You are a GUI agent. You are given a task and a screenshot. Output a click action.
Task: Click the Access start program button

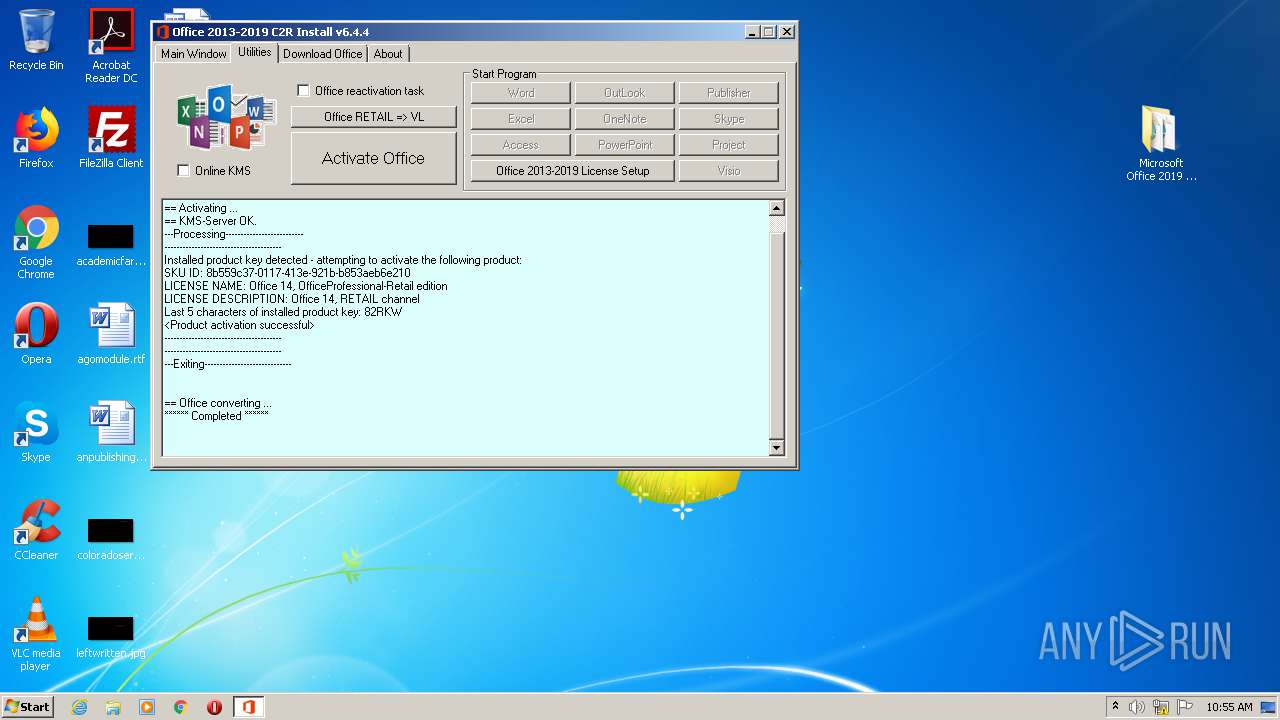pos(521,145)
